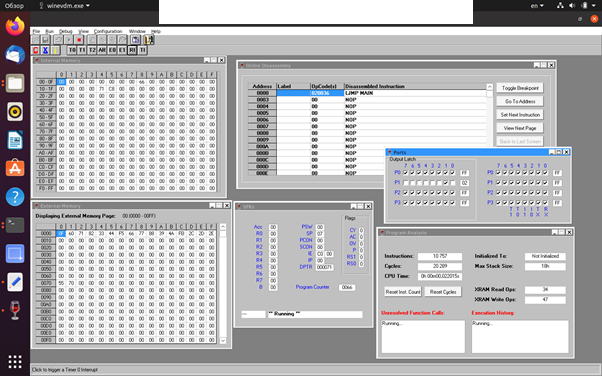Trigger the T1 interrupt button
The height and width of the screenshot is (376, 602).
[x=82, y=50]
